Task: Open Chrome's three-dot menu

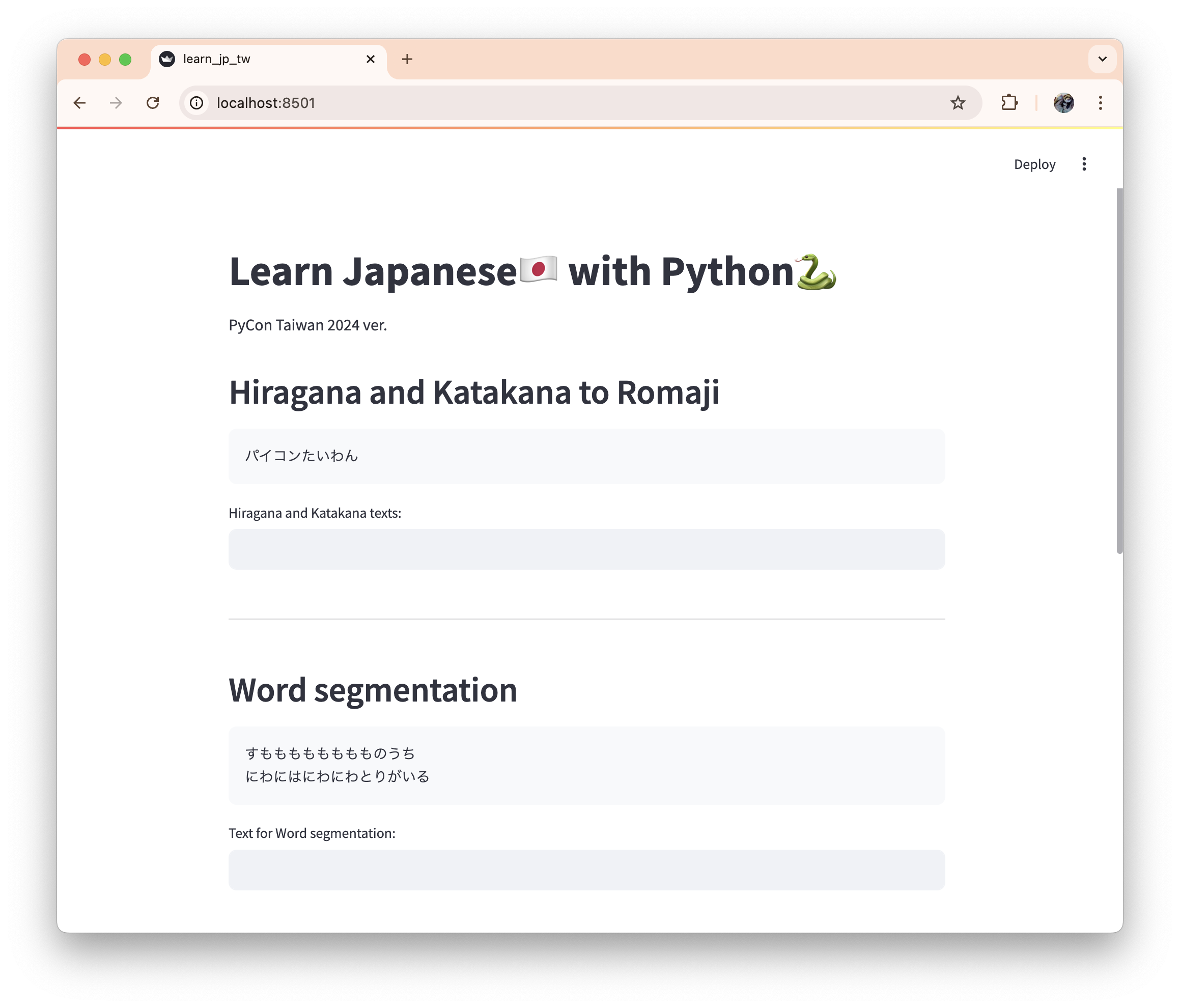Action: click(x=1100, y=103)
